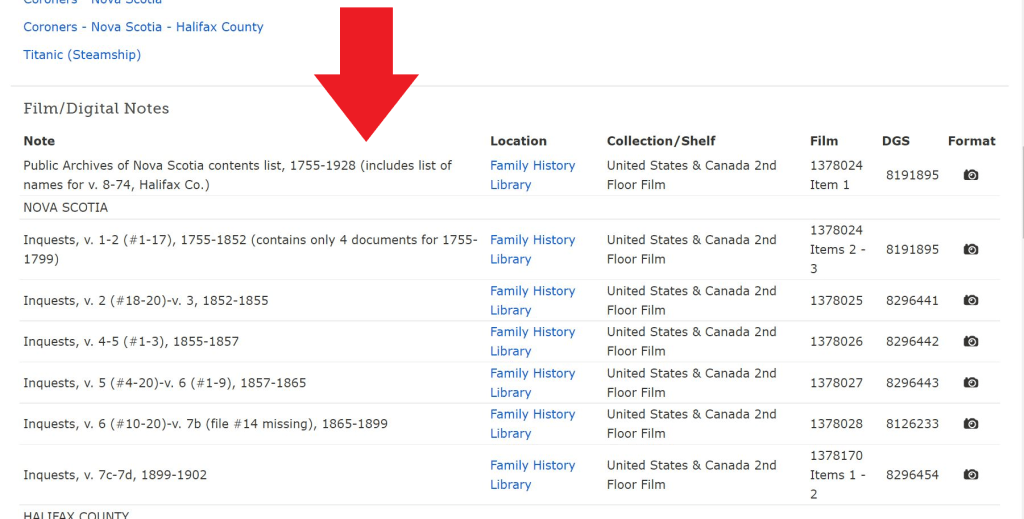Open Coroners - Nova Scotia - Halifax County link
1024x519 pixels.
point(143,27)
